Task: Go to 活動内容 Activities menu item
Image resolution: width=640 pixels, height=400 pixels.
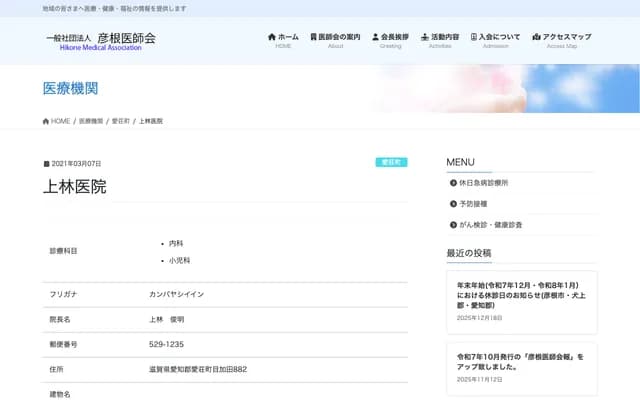Action: (x=440, y=40)
